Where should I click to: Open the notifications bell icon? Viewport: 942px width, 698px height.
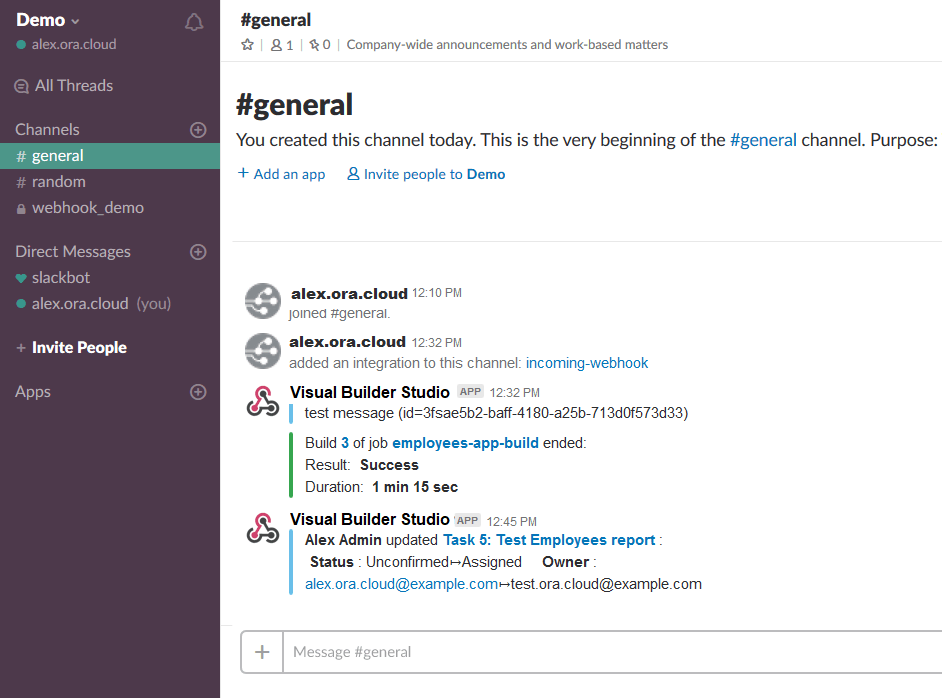[193, 22]
